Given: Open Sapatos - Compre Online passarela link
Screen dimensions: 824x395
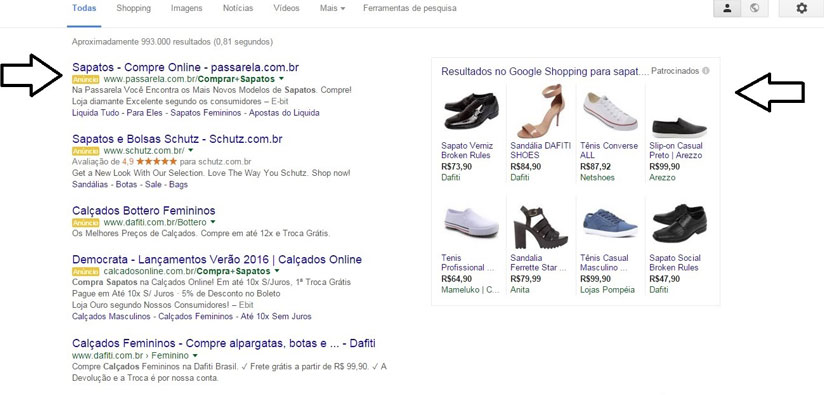Looking at the screenshot, I should pos(186,68).
